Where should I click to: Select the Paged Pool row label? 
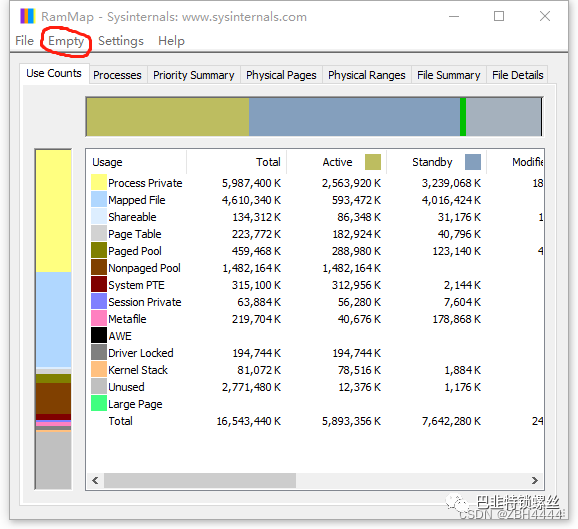pos(135,251)
